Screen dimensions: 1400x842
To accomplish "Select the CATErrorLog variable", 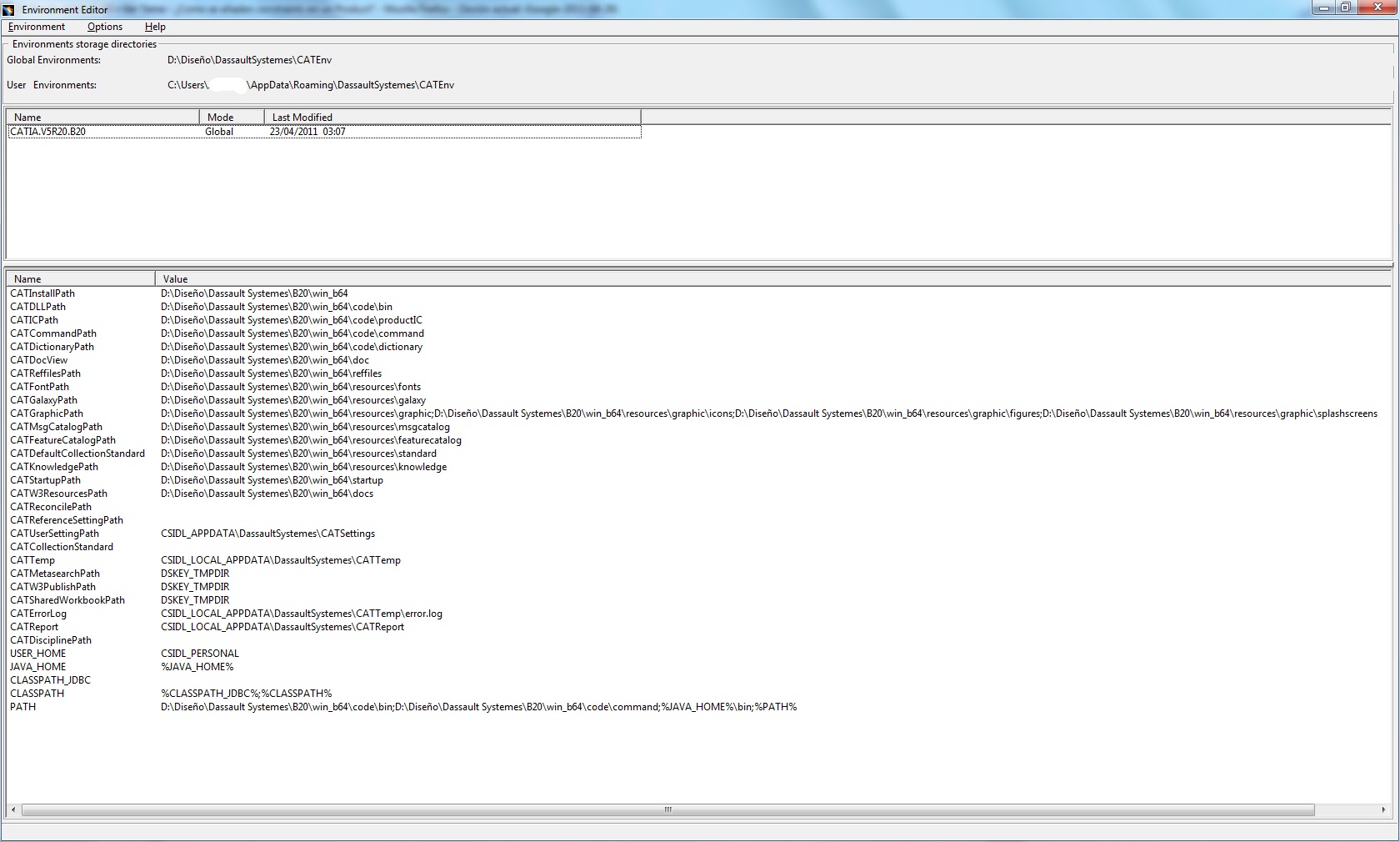I will point(38,614).
